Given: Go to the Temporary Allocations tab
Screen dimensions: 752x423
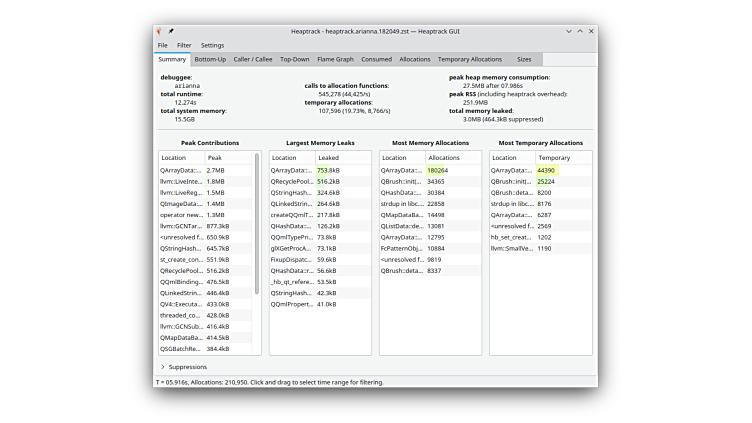Looking at the screenshot, I should click(x=469, y=59).
